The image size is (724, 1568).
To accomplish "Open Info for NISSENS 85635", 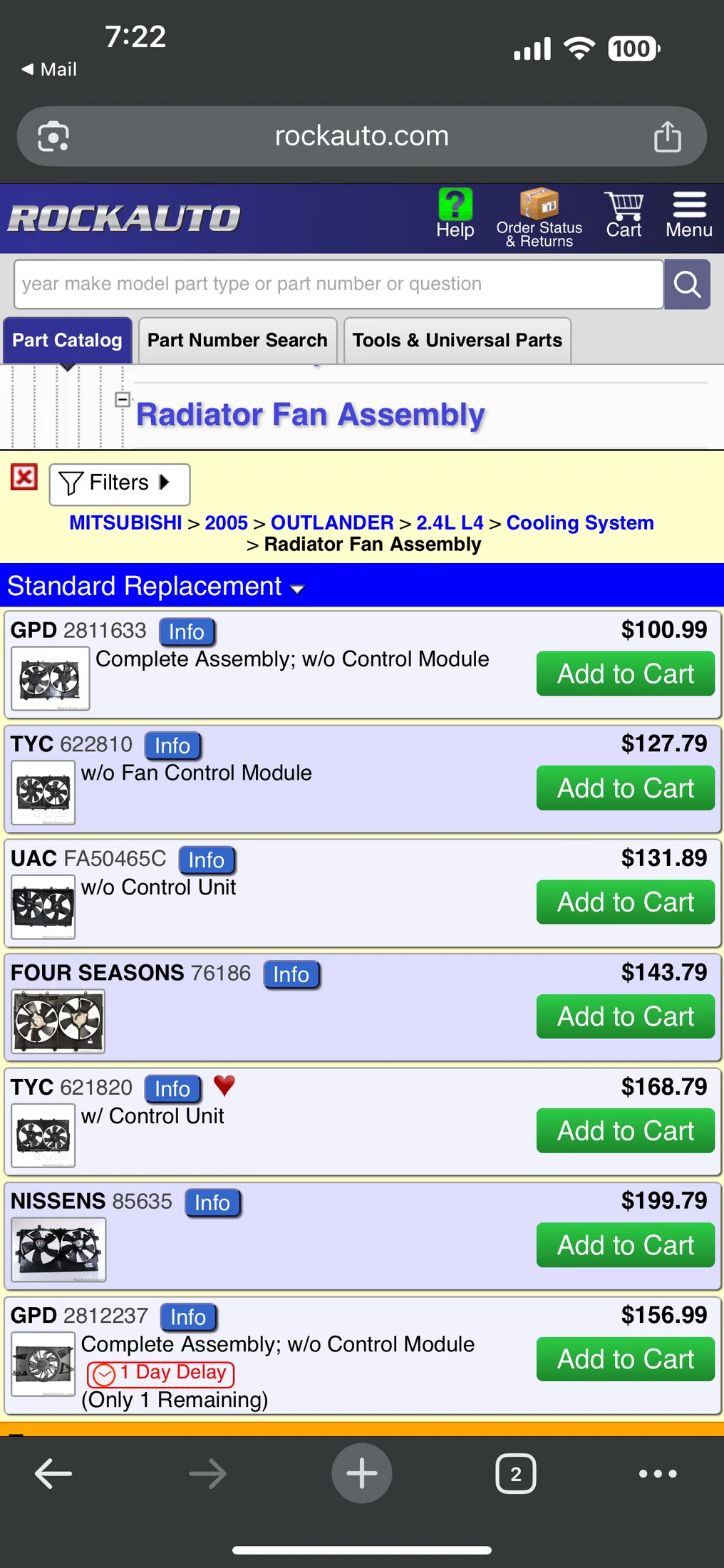I will pos(212,1203).
